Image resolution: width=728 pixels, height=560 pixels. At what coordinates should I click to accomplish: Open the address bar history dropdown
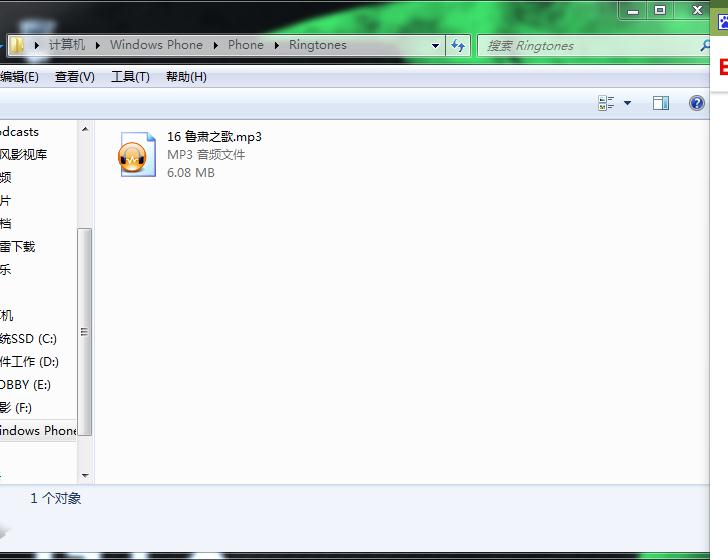coord(435,46)
